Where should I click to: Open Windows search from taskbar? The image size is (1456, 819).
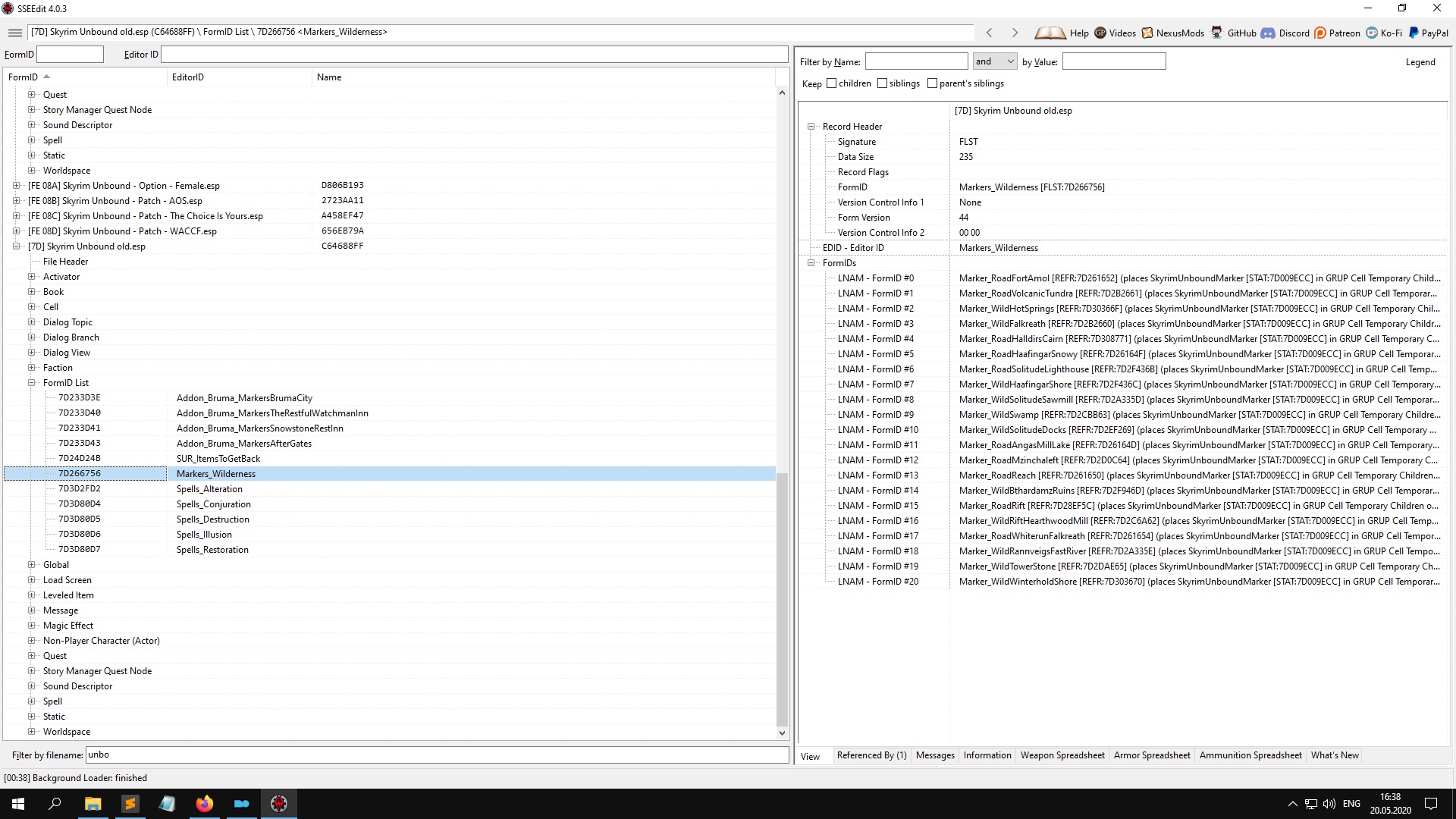coord(55,804)
